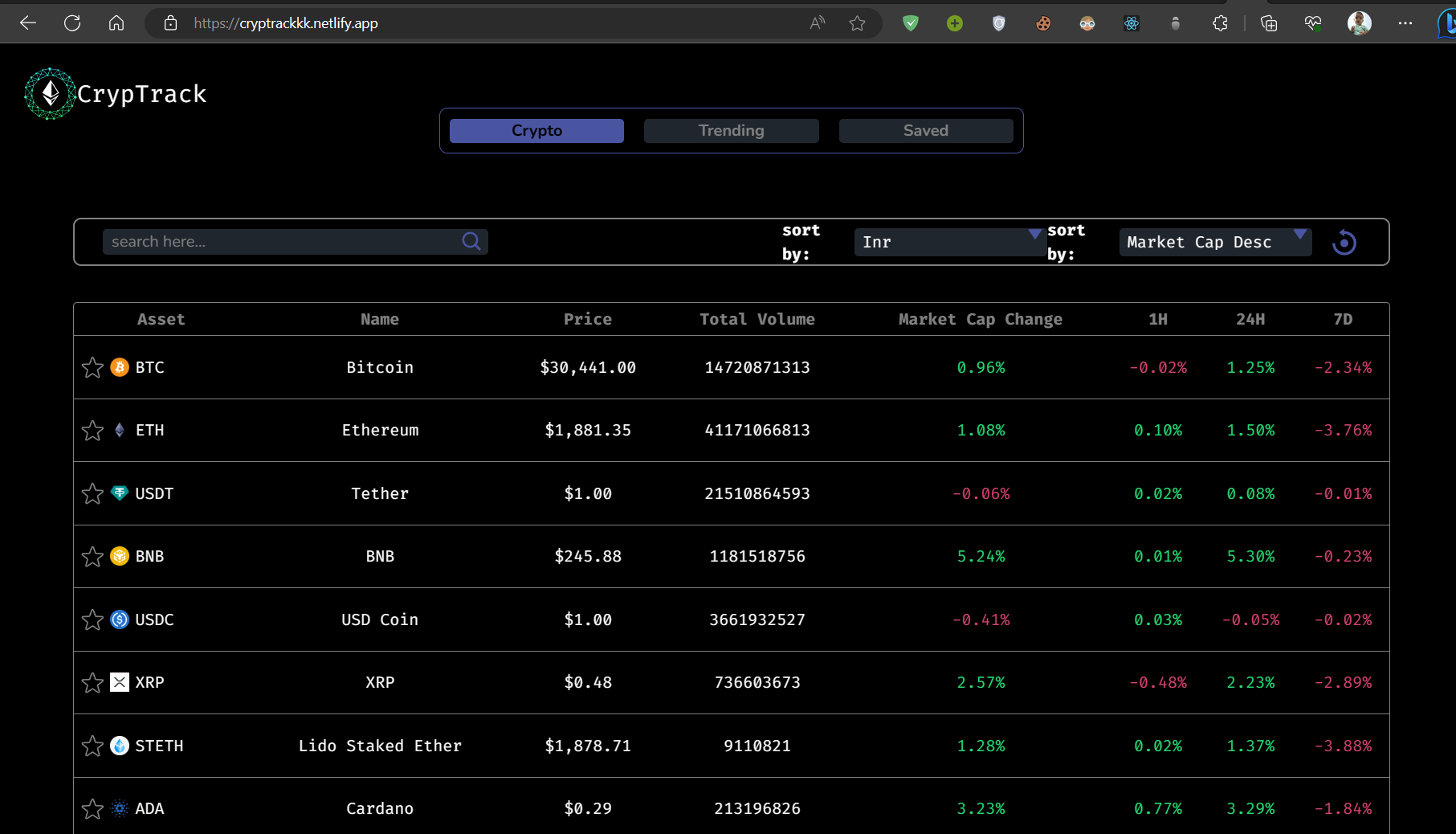
Task: Click the XRP coin icon
Action: (120, 682)
